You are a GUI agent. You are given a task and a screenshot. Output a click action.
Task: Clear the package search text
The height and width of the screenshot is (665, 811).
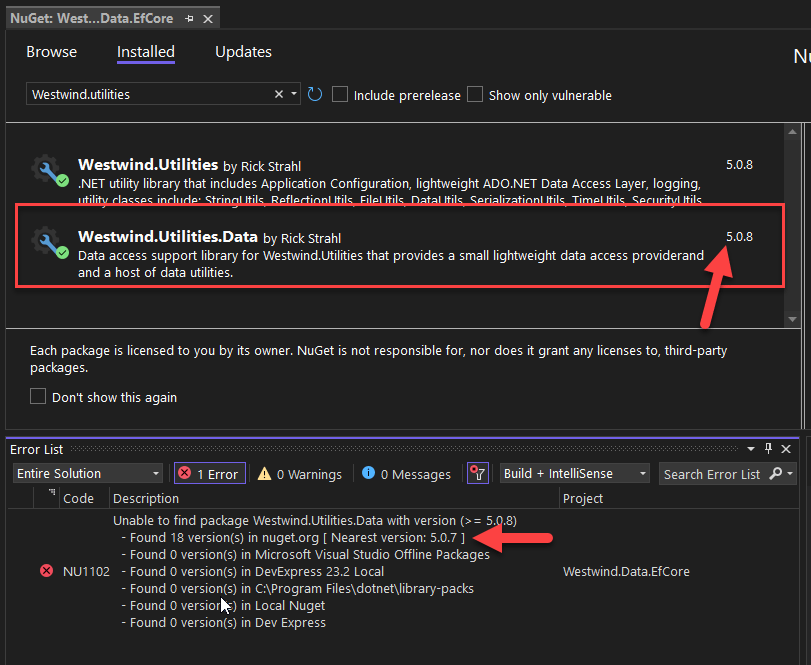point(279,94)
